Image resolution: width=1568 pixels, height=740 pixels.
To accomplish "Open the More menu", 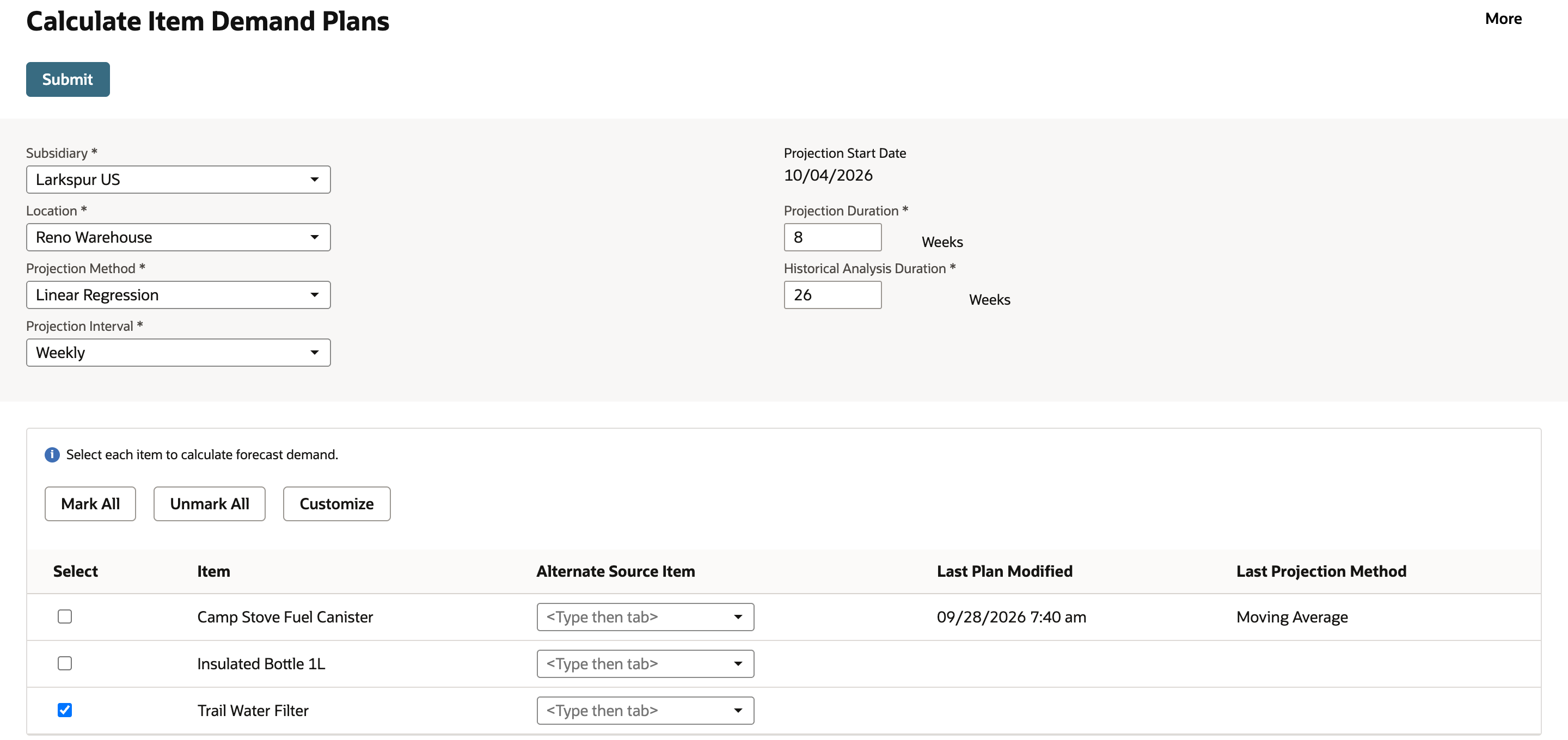I will [1503, 19].
